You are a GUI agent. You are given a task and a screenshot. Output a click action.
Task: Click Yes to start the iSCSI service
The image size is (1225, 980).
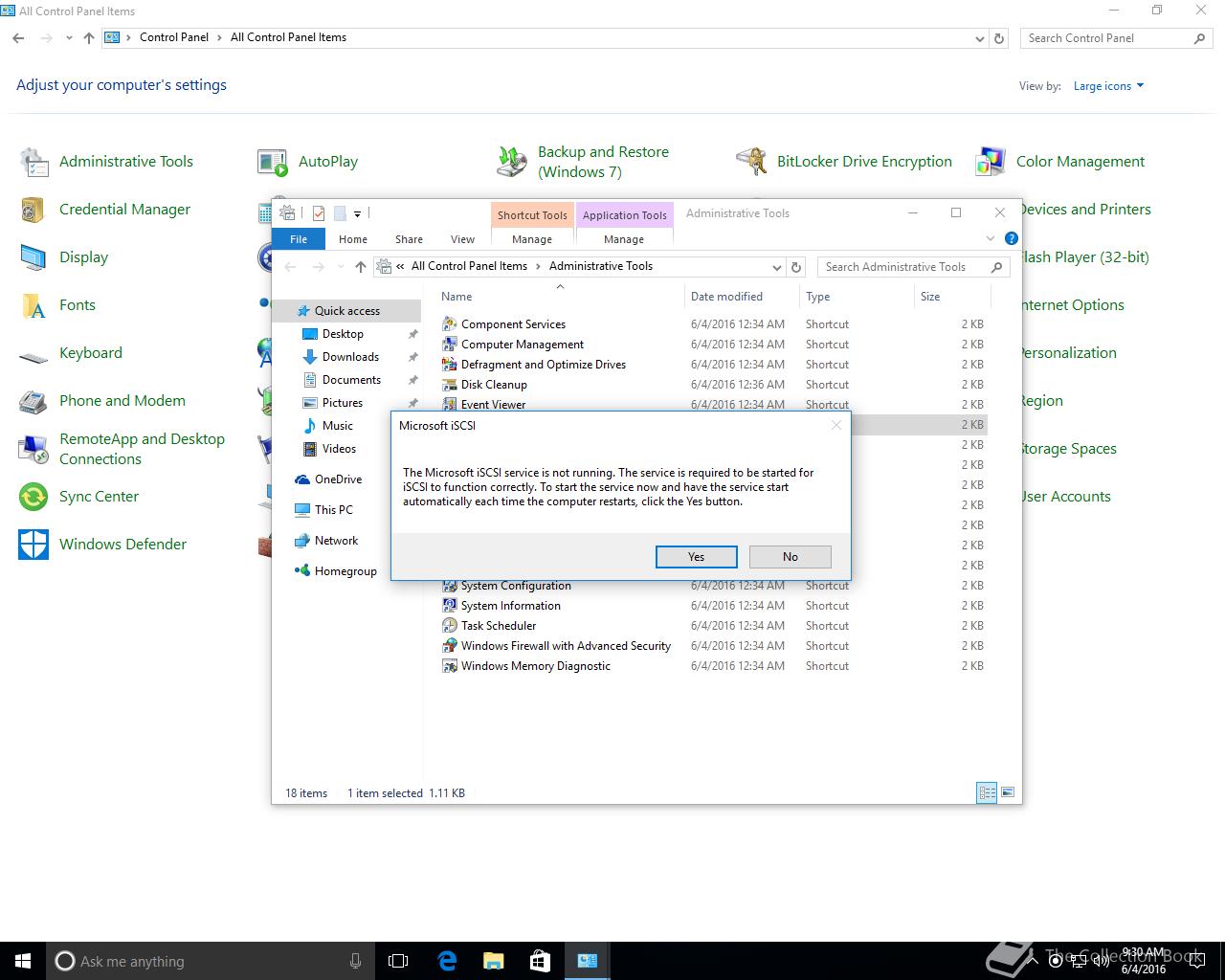tap(697, 557)
